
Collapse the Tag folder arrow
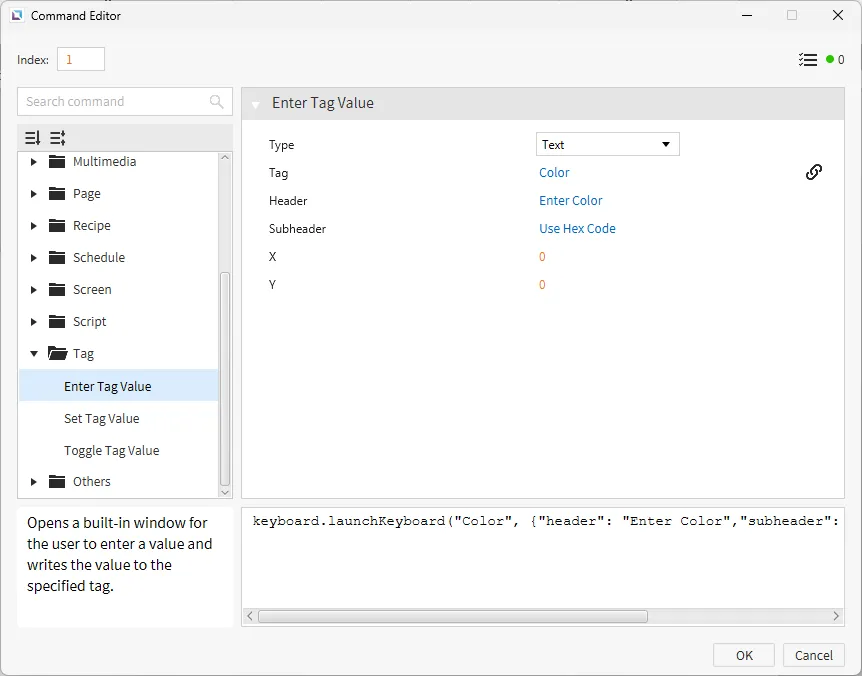(34, 354)
